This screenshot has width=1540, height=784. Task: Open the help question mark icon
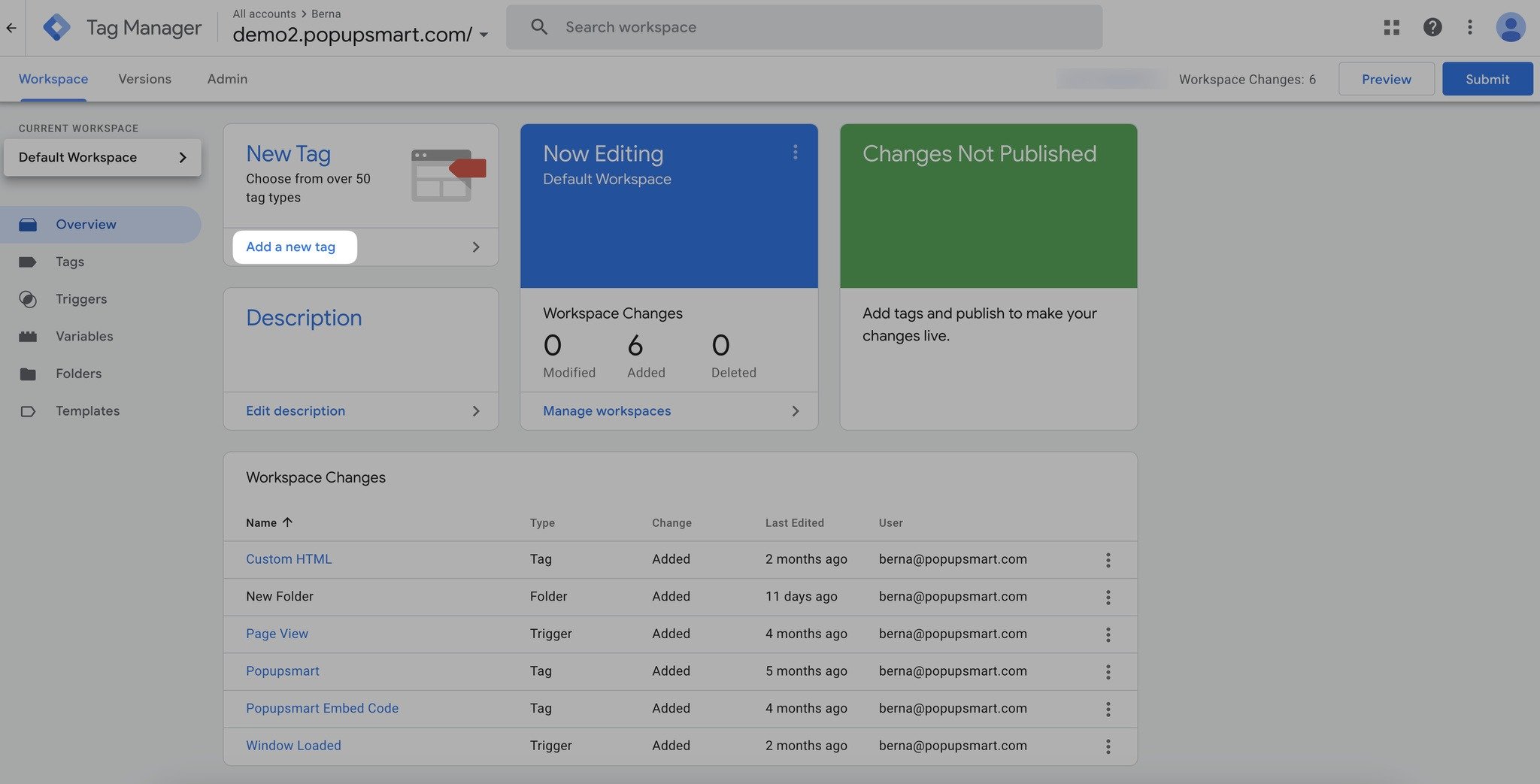click(x=1432, y=28)
